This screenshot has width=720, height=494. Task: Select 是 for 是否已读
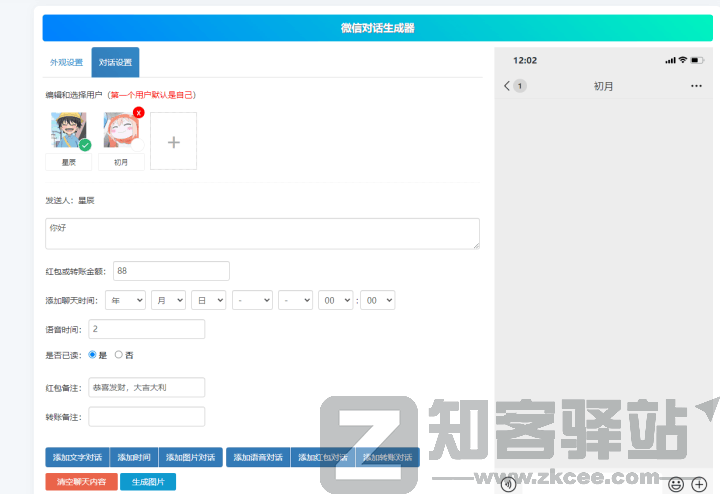92,354
